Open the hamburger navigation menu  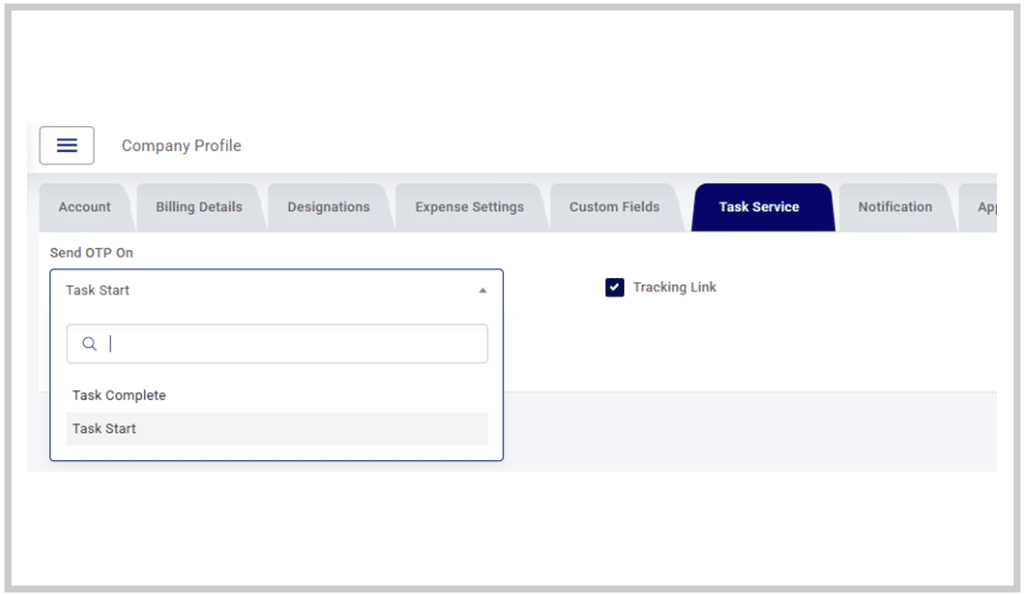66,145
